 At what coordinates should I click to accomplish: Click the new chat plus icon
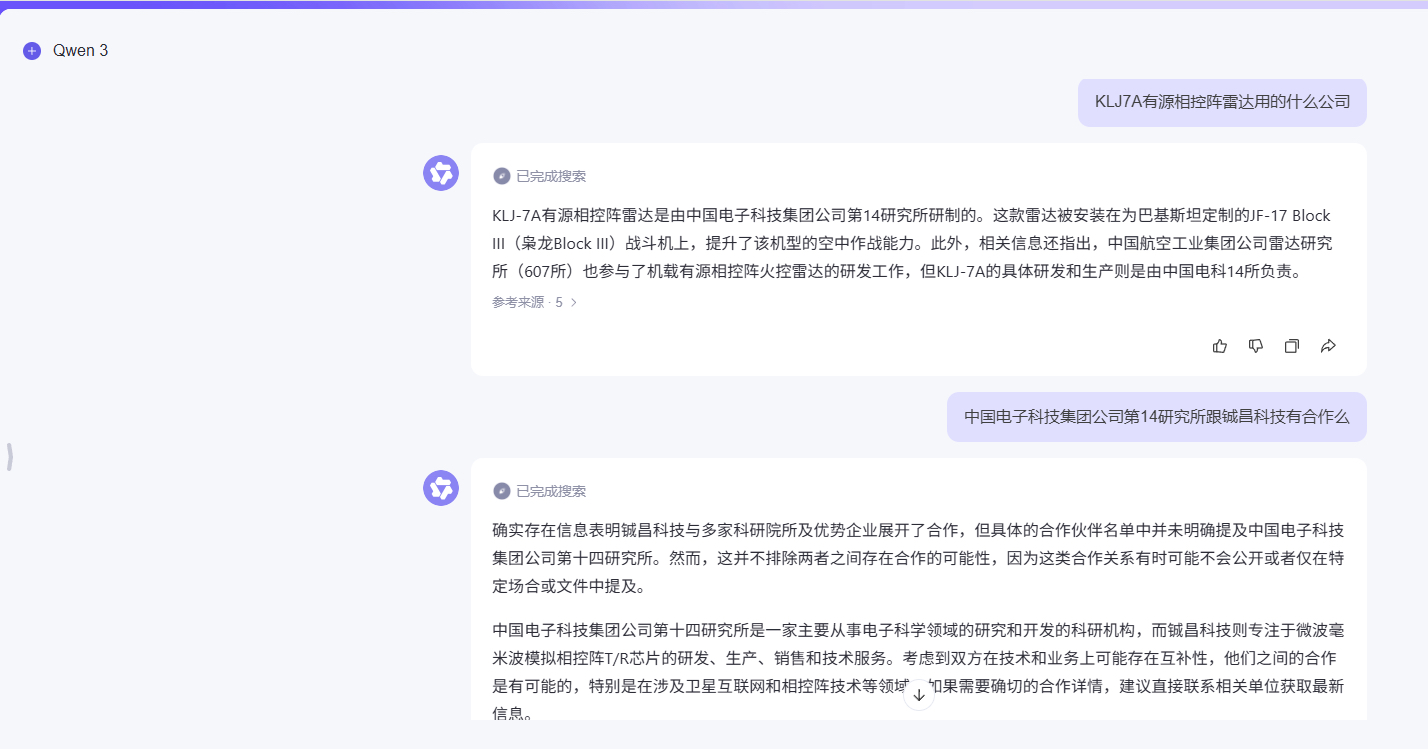tap(32, 51)
